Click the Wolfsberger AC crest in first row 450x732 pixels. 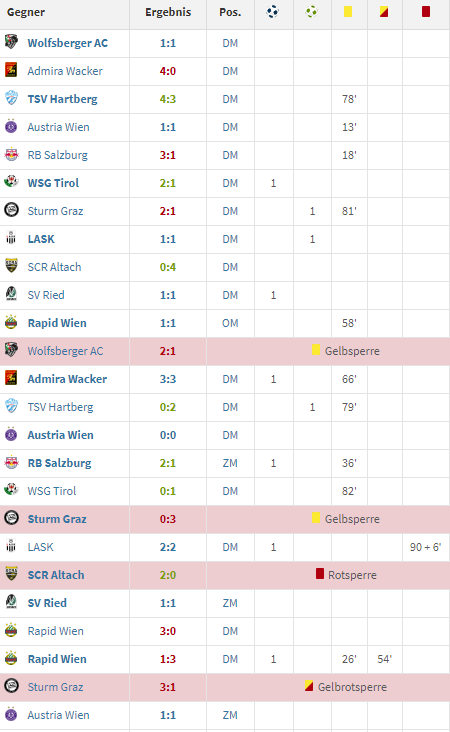[11, 42]
